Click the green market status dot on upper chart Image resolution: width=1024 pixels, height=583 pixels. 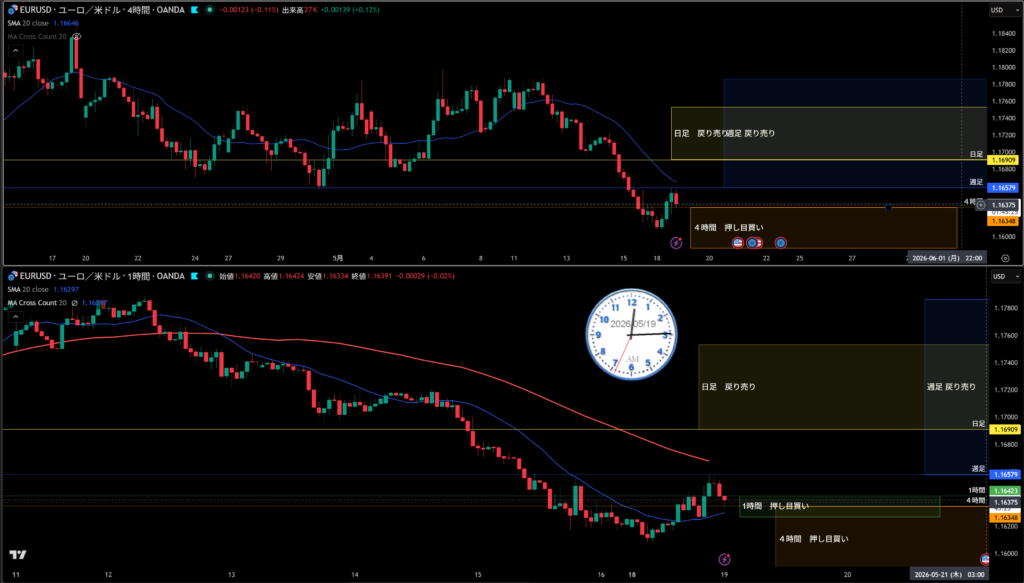click(x=210, y=10)
